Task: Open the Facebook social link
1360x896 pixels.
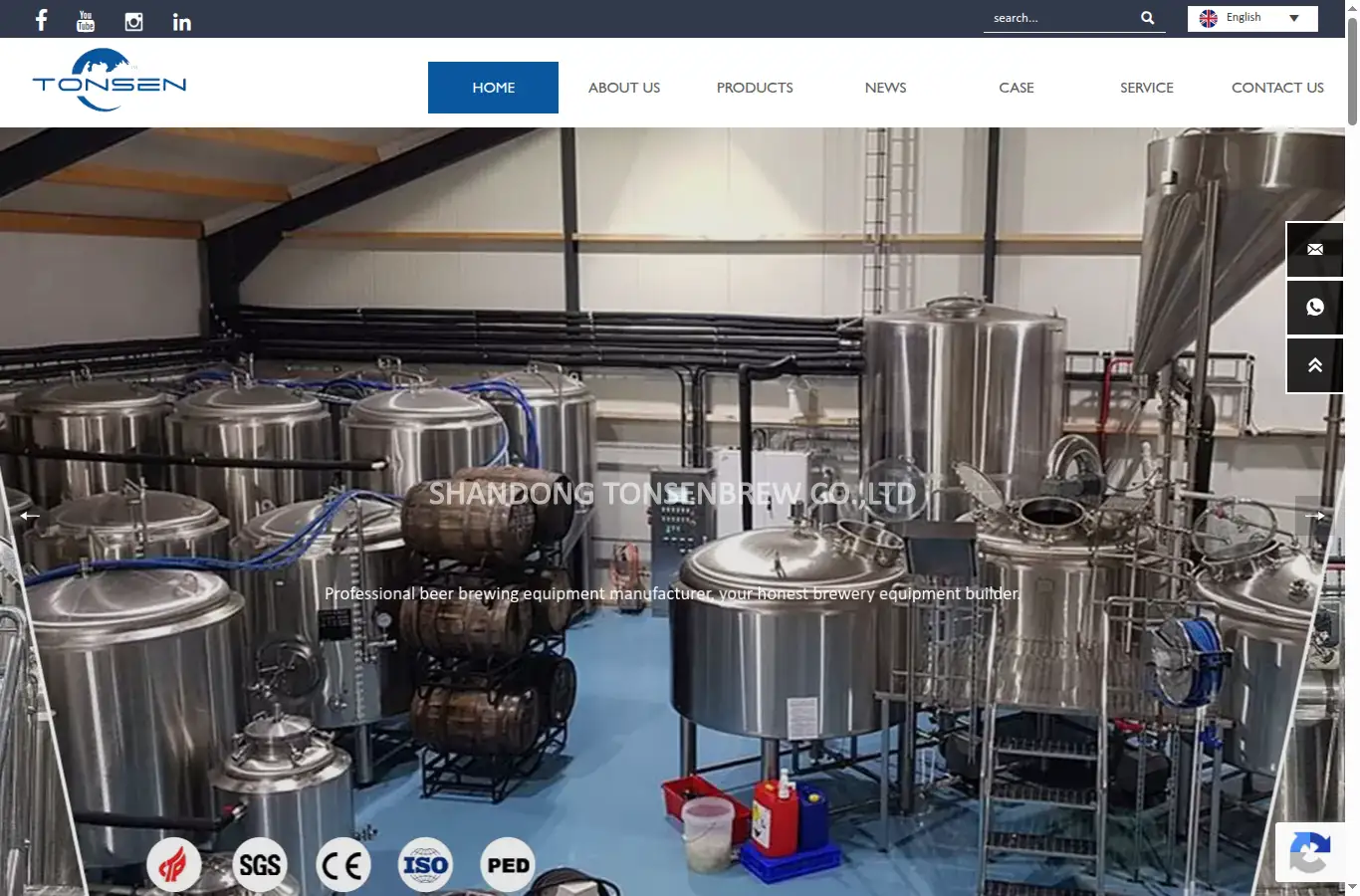Action: (x=41, y=20)
